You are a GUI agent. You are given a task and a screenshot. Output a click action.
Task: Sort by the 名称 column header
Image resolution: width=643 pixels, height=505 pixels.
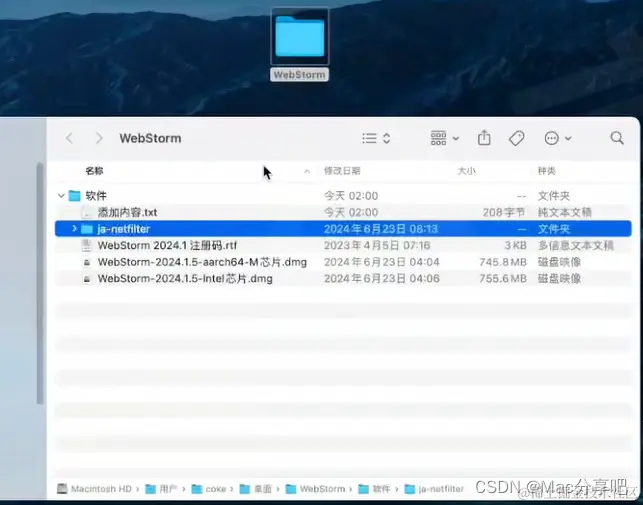(94, 171)
